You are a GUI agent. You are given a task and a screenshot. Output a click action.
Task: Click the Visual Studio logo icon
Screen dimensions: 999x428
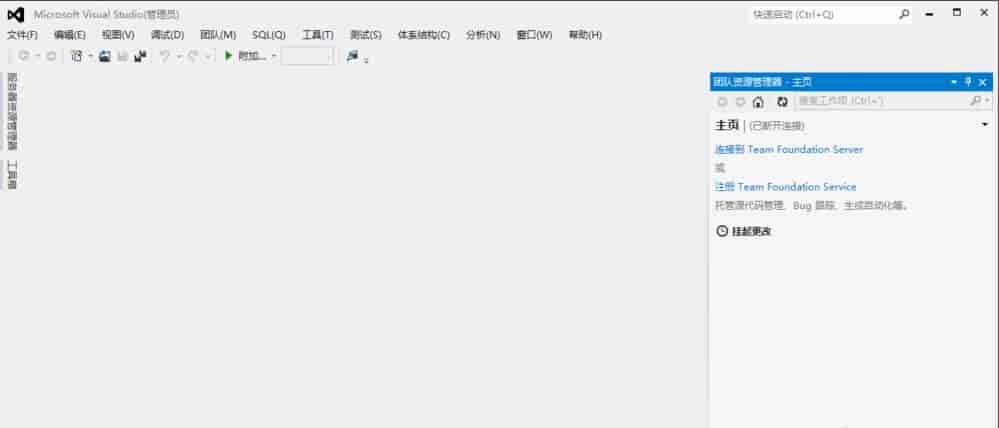15,15
